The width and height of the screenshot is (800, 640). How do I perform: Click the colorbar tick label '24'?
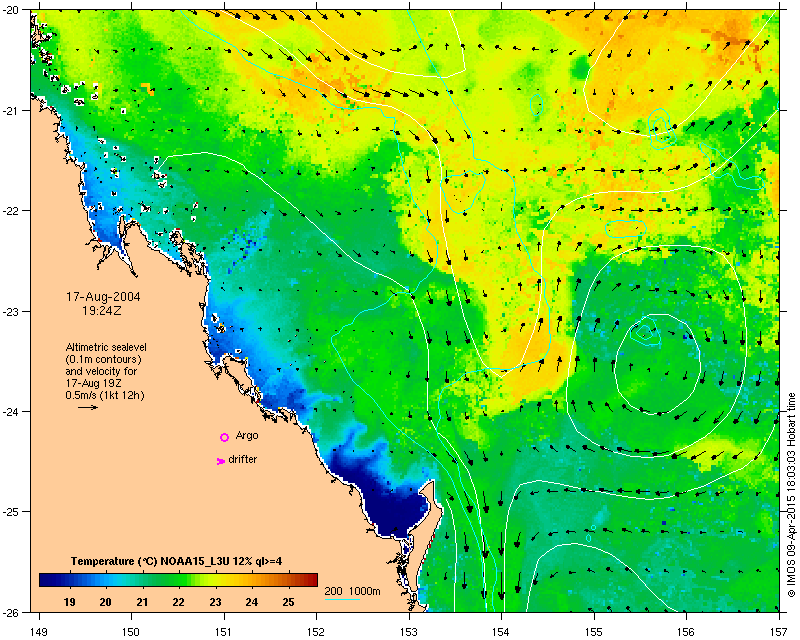pyautogui.click(x=252, y=602)
